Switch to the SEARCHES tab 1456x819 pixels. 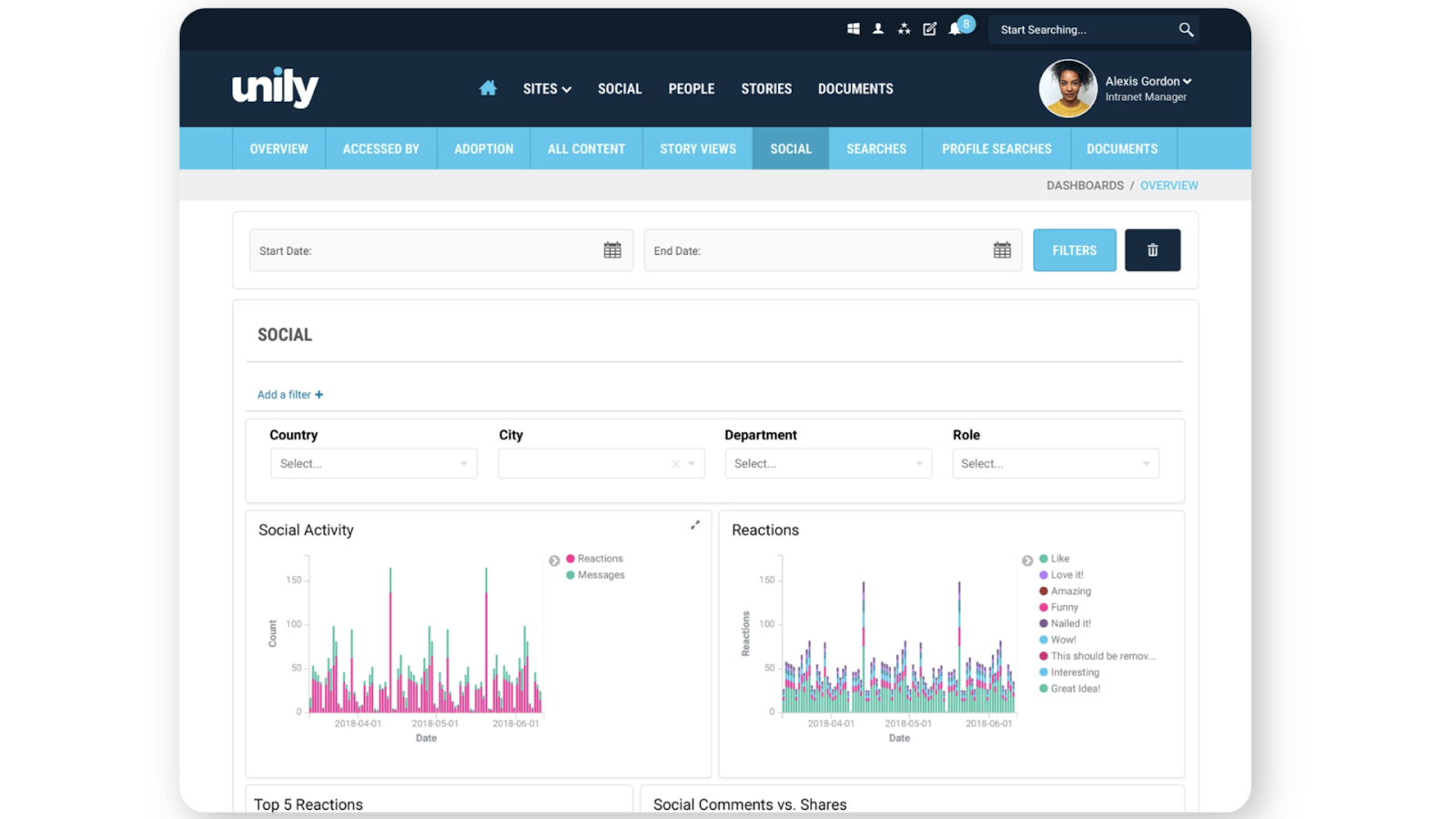coord(876,148)
